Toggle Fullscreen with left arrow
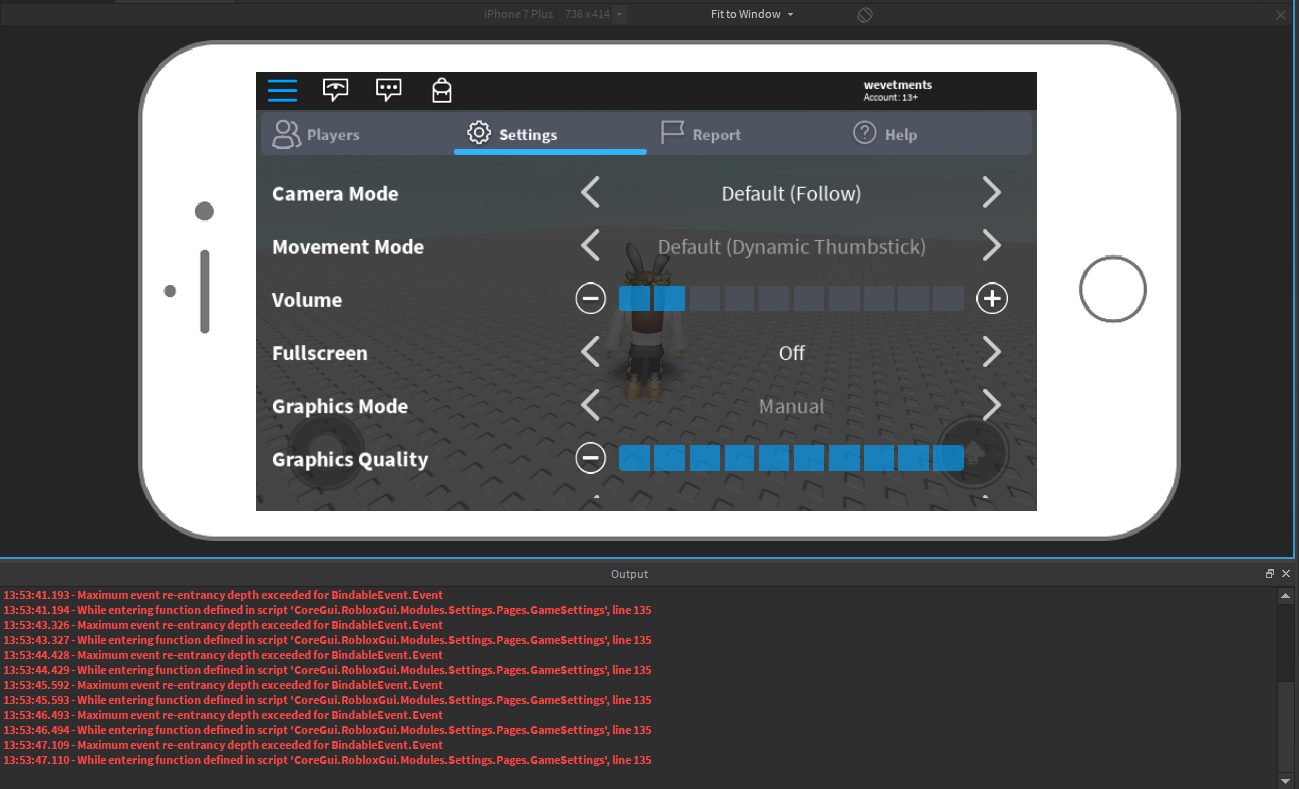This screenshot has height=789, width=1299. pos(591,352)
